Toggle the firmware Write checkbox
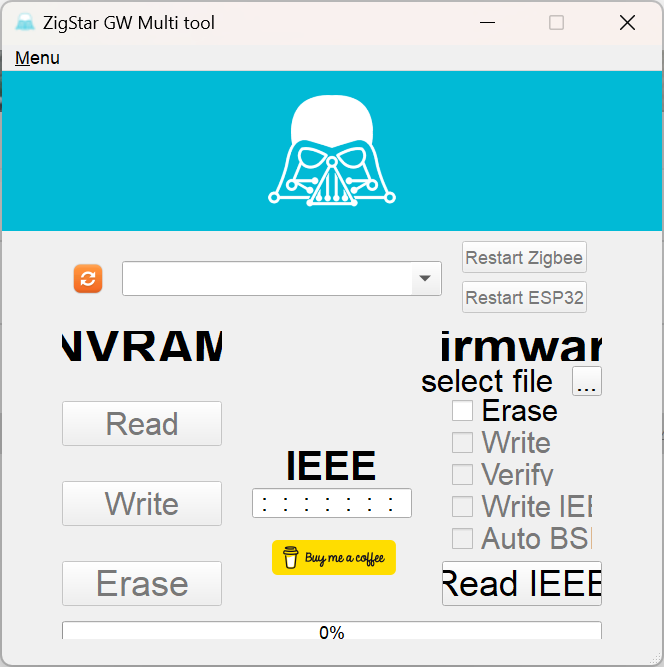The height and width of the screenshot is (667, 664). (x=462, y=442)
